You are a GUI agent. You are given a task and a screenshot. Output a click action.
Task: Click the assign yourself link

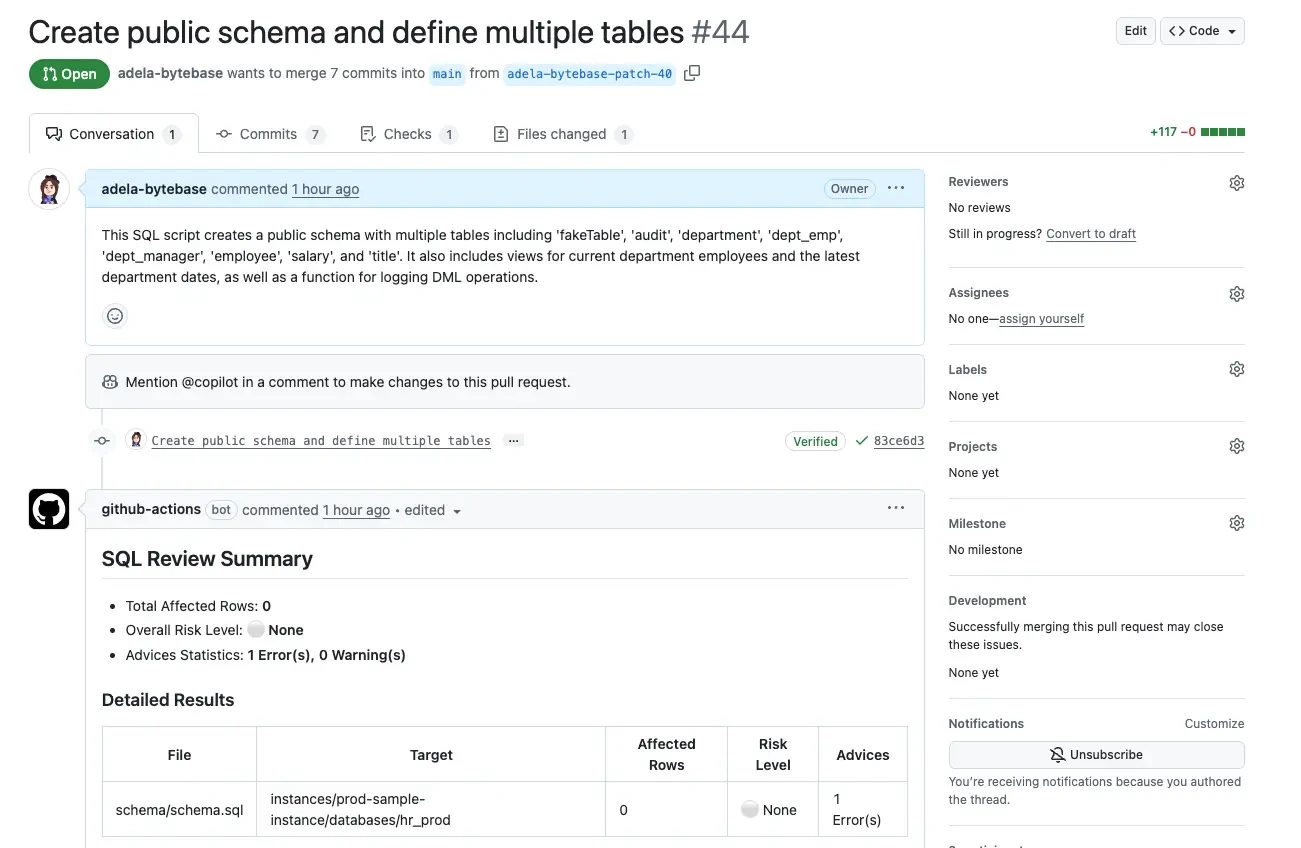[x=1041, y=319]
